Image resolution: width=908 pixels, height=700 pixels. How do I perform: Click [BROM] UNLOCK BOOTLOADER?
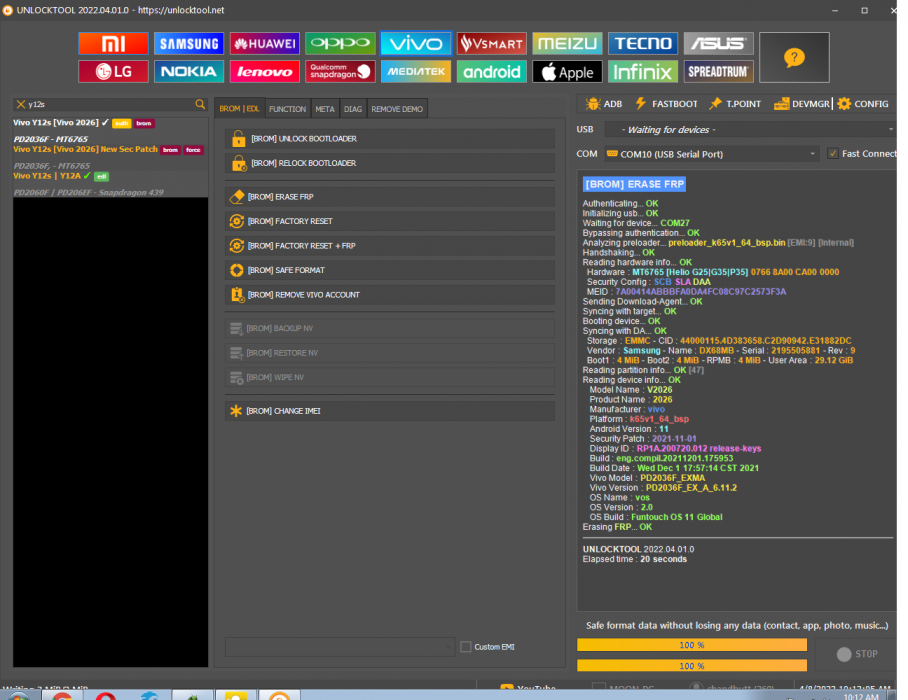[x=390, y=139]
